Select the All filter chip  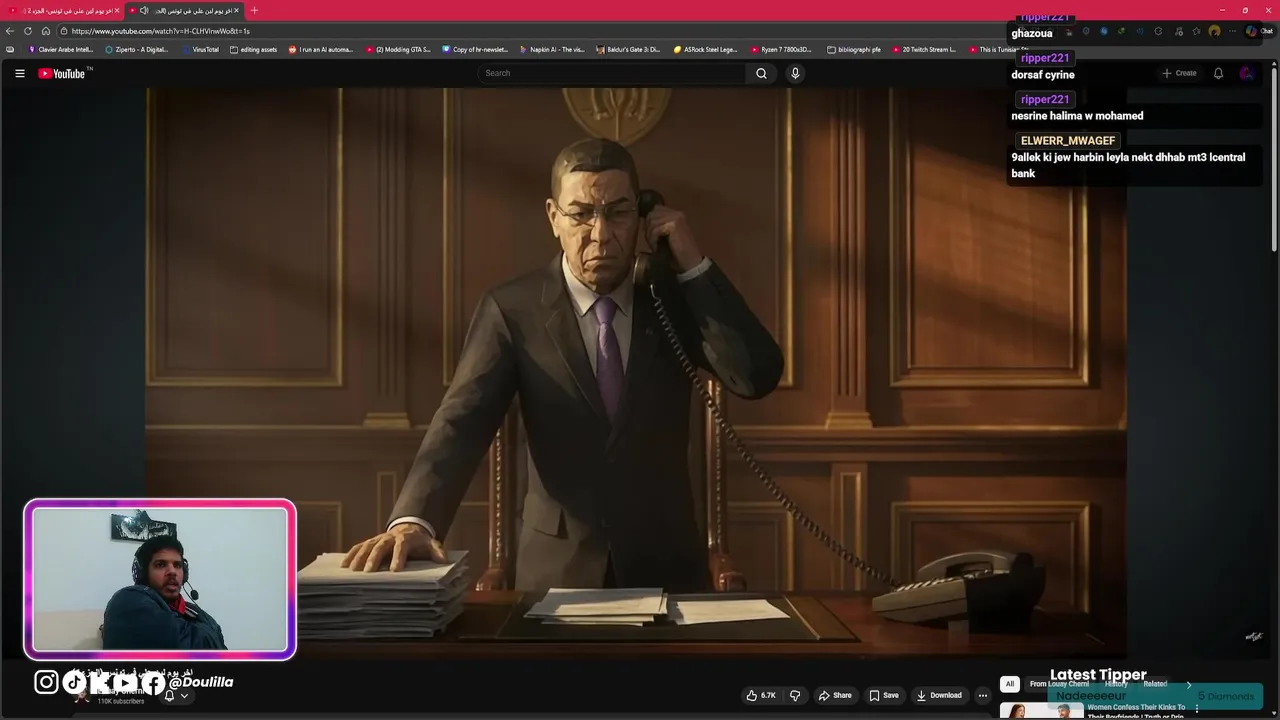1009,684
